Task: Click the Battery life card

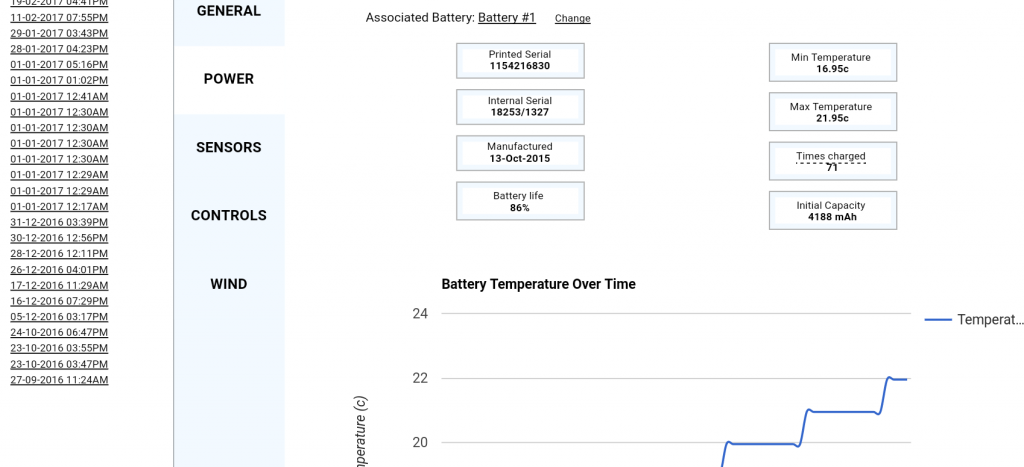Action: 519,201
